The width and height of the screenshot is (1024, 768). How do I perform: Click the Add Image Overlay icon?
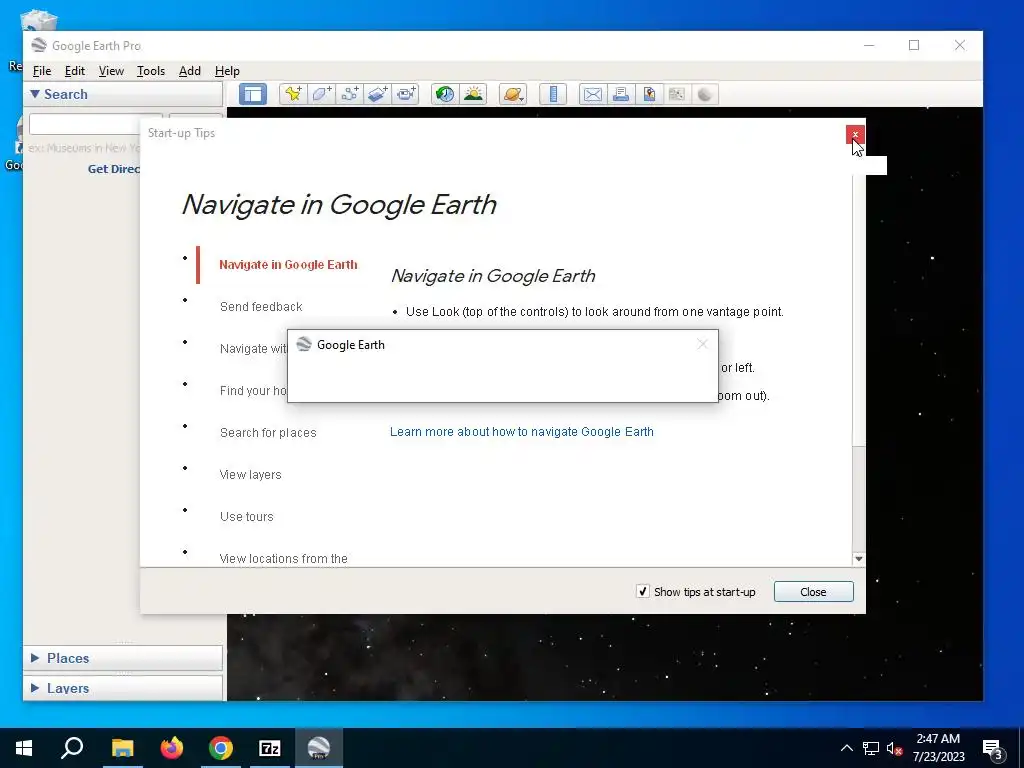pos(377,94)
